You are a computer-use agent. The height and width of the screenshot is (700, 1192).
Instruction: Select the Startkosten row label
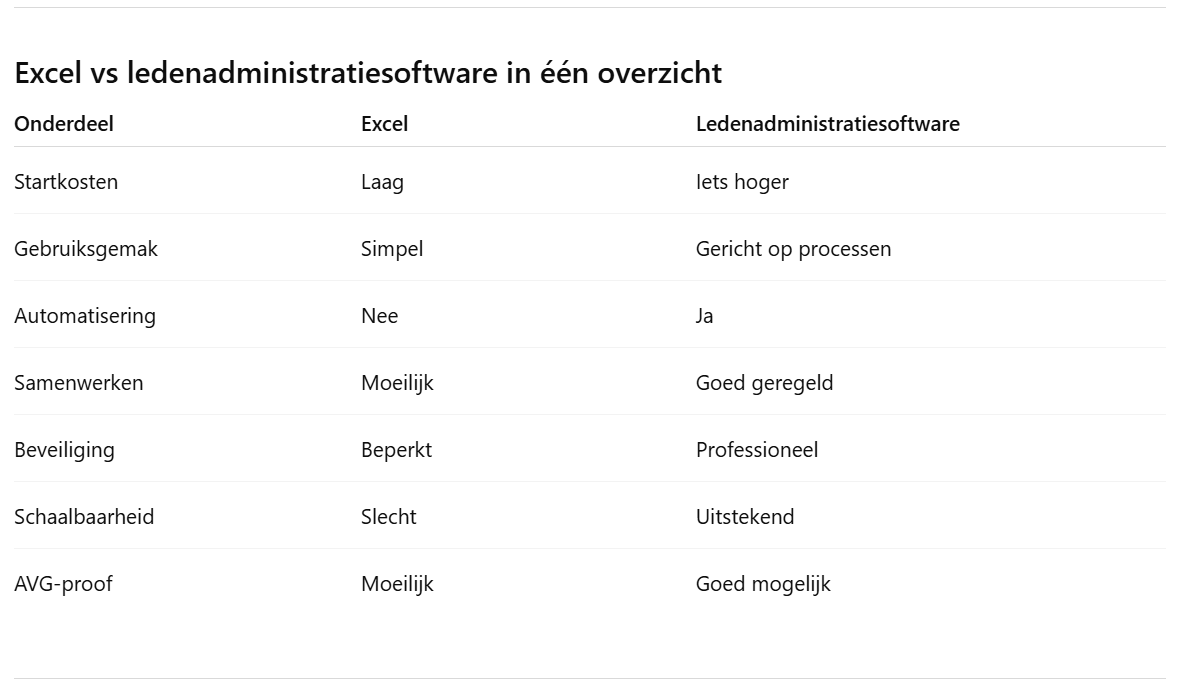click(x=66, y=182)
